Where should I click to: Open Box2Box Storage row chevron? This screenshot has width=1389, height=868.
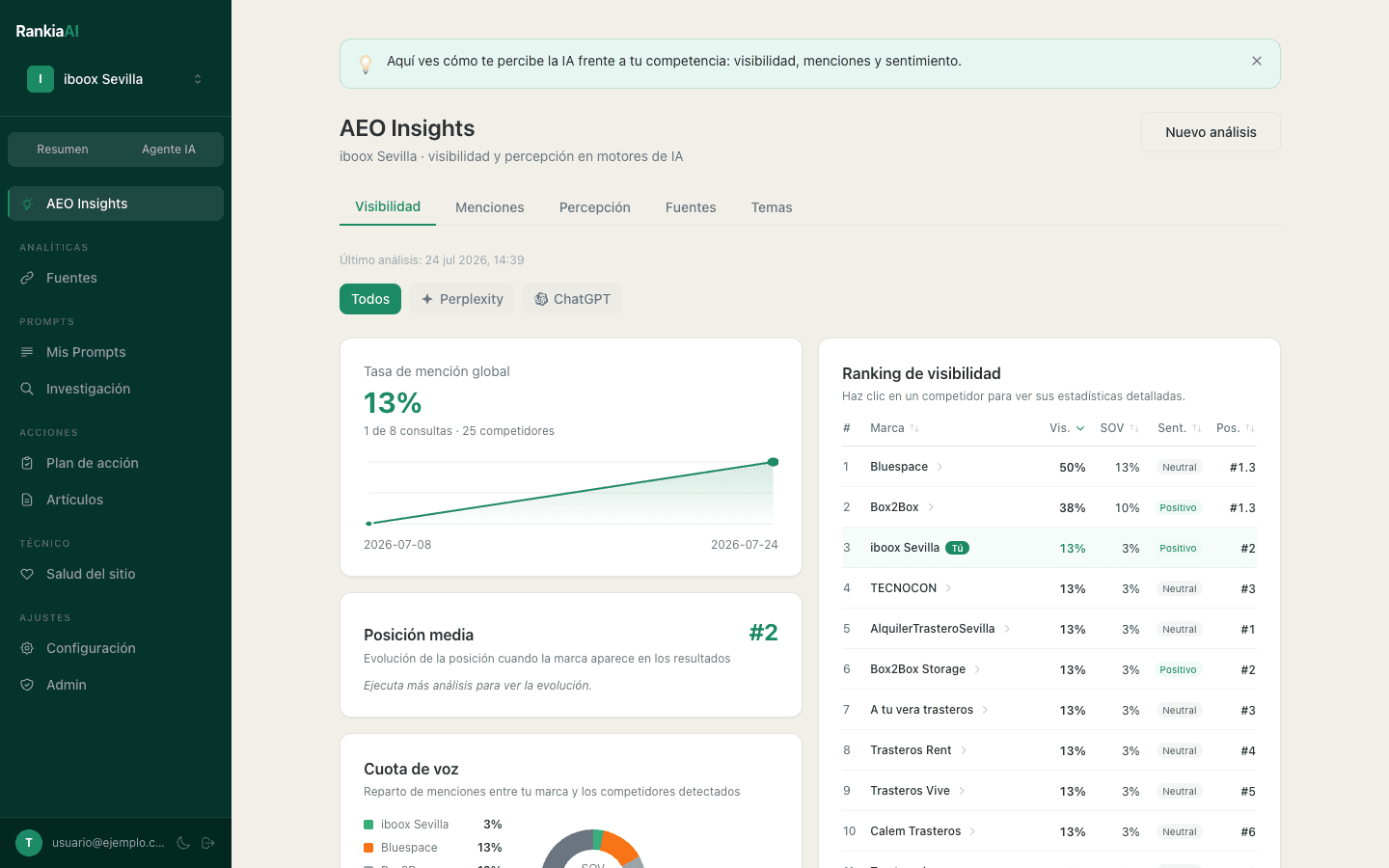pos(977,669)
